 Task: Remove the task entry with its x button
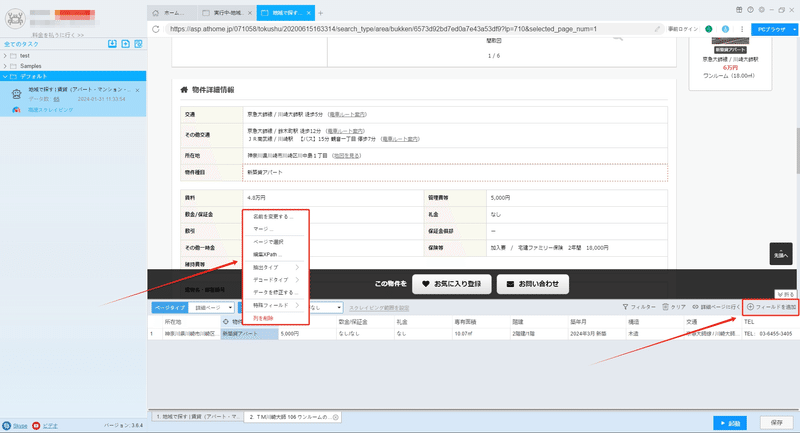[x=138, y=90]
